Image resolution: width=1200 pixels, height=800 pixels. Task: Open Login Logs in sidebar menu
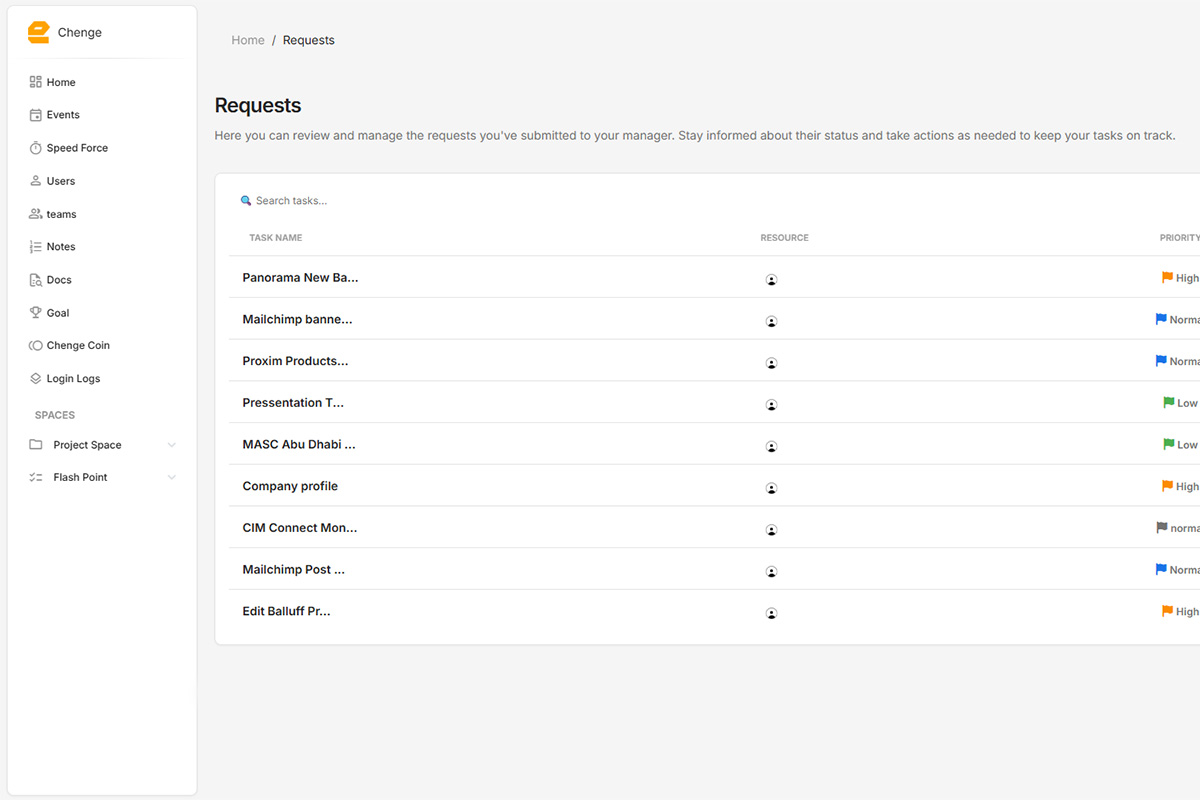pos(73,379)
